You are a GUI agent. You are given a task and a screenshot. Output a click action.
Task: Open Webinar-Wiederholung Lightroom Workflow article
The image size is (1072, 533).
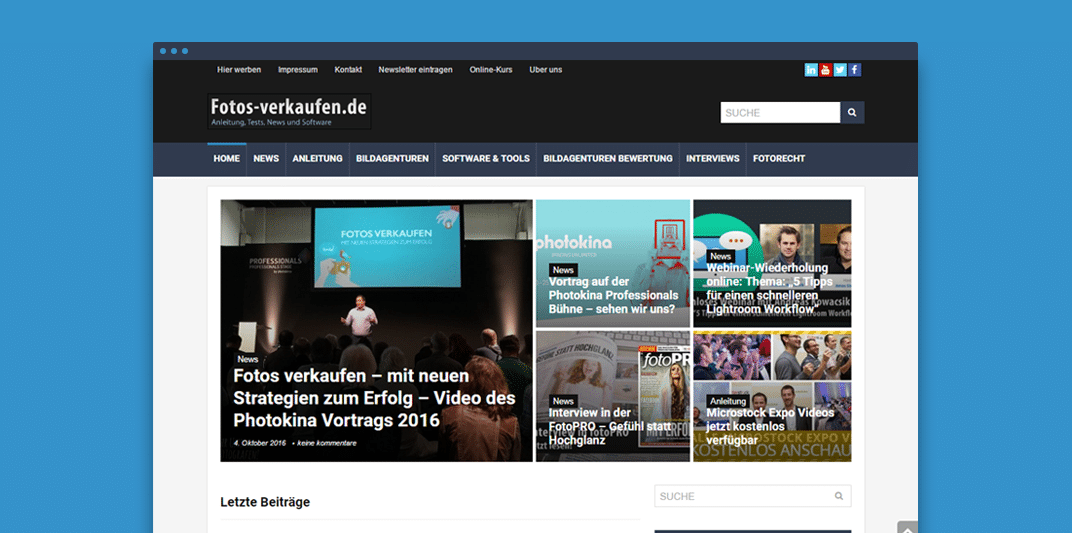point(769,288)
